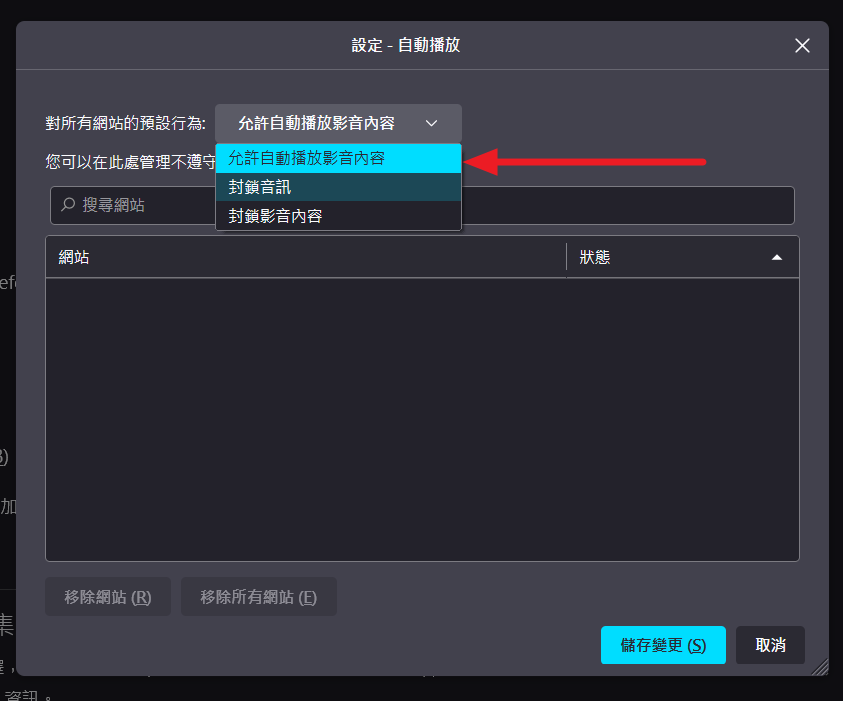
Task: Click the chevron arrow on the default behavior dropdown
Action: [431, 124]
